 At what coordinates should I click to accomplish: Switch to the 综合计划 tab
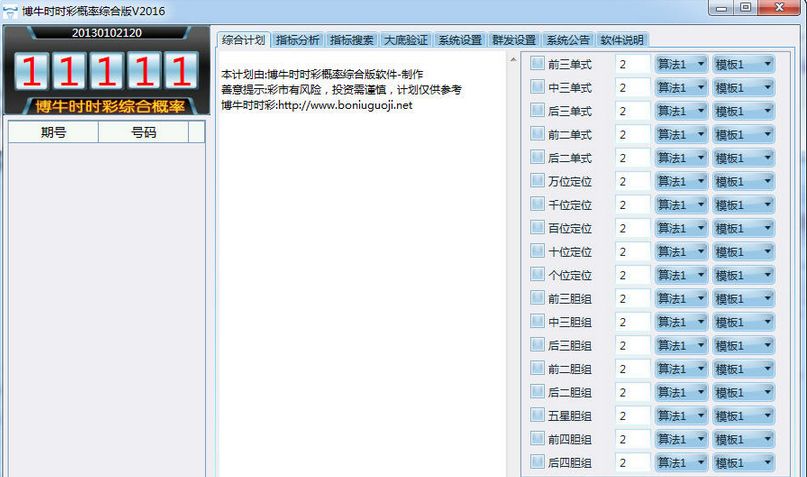click(x=243, y=40)
